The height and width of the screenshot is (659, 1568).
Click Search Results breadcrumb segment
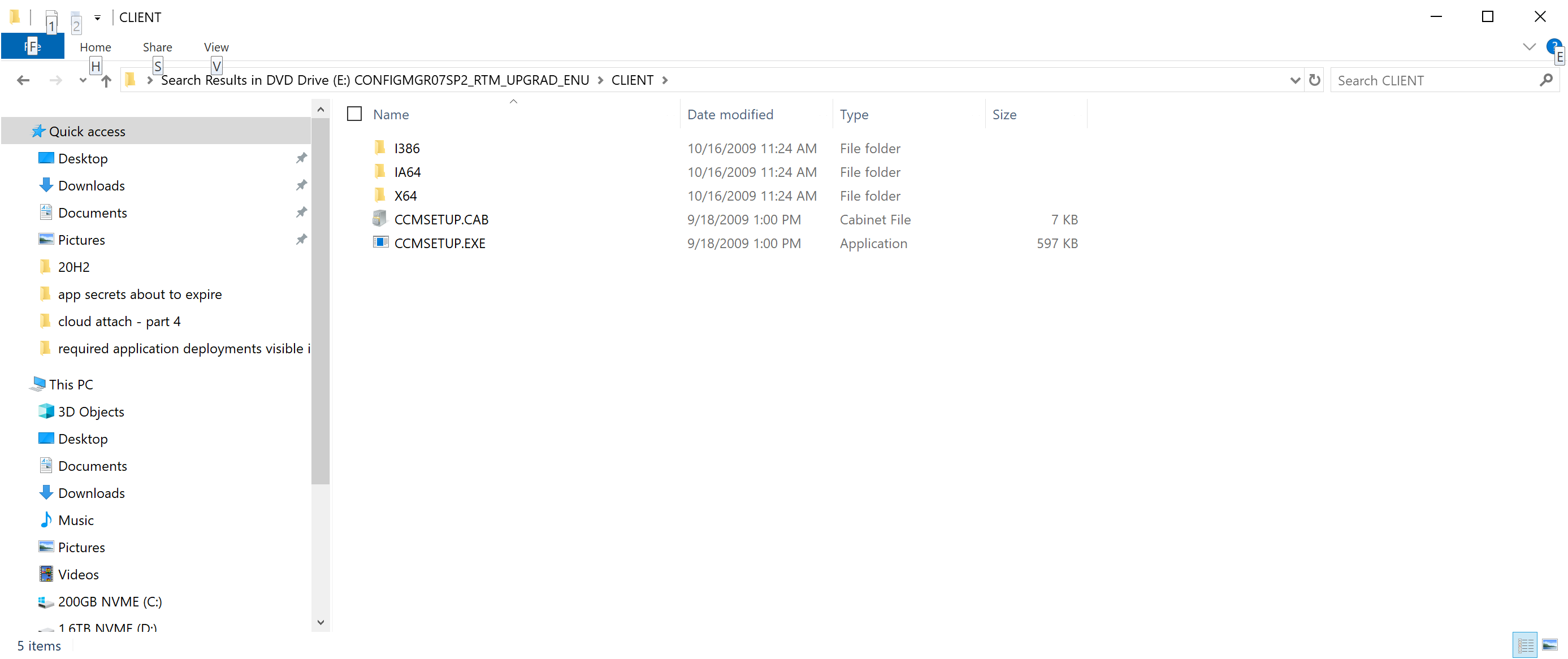coord(375,80)
